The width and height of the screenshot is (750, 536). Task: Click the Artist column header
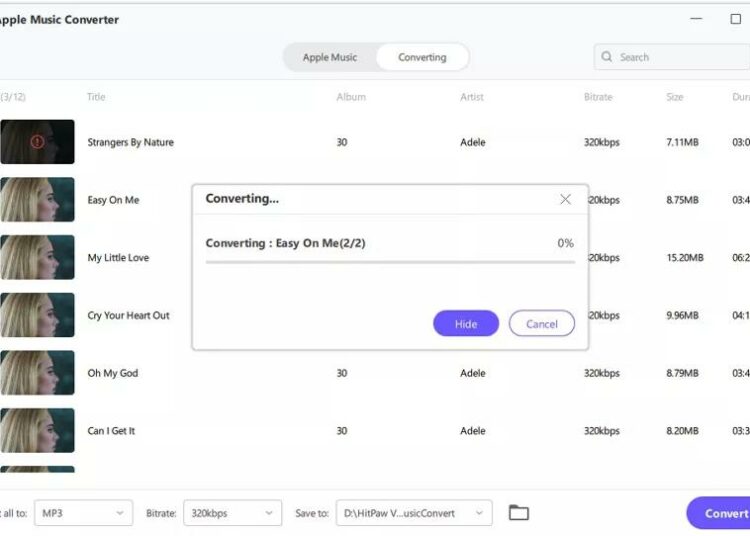(x=472, y=97)
